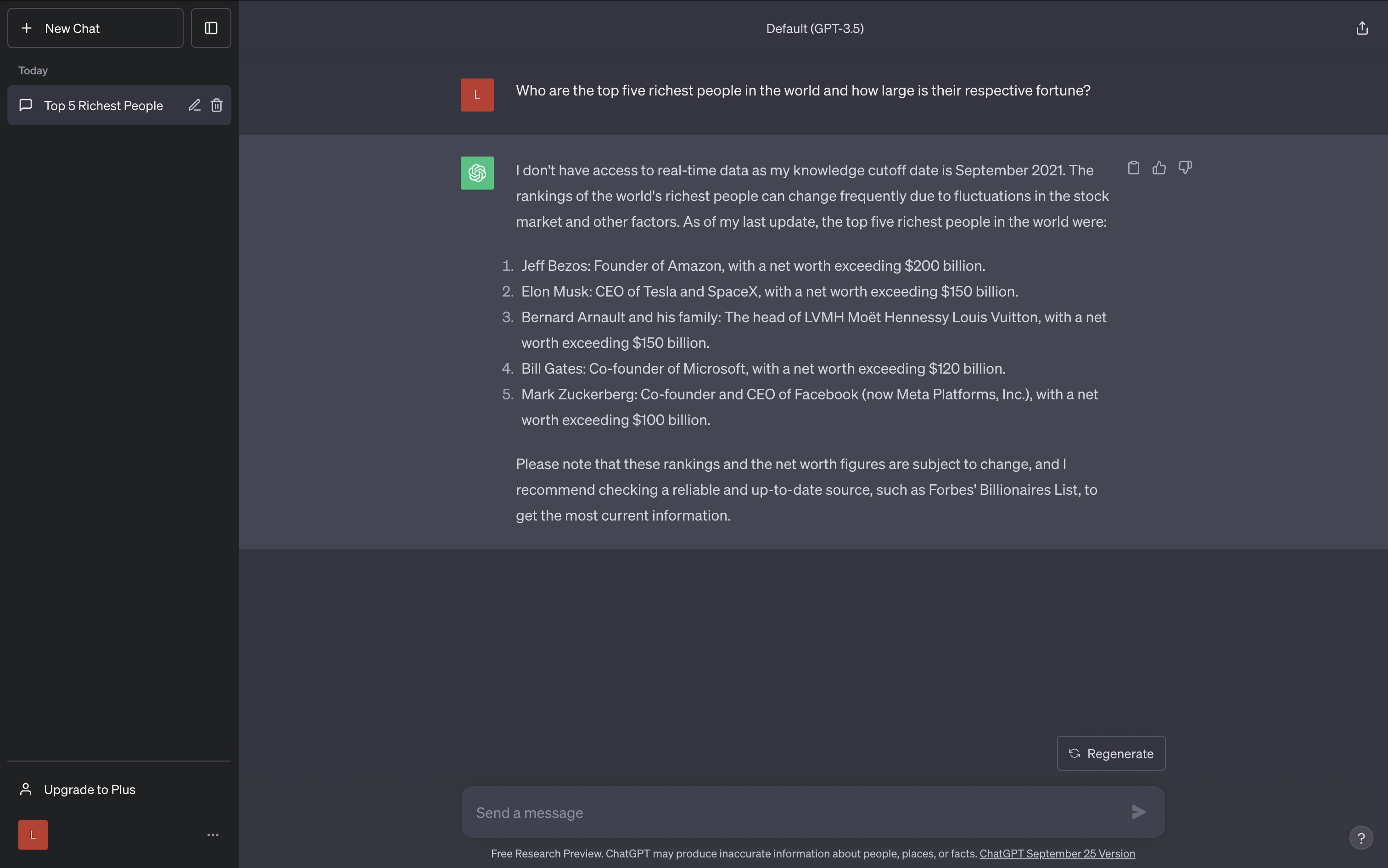Screen dimensions: 1388x868
Task: Click the plus icon in New Chat
Action: click(x=27, y=28)
